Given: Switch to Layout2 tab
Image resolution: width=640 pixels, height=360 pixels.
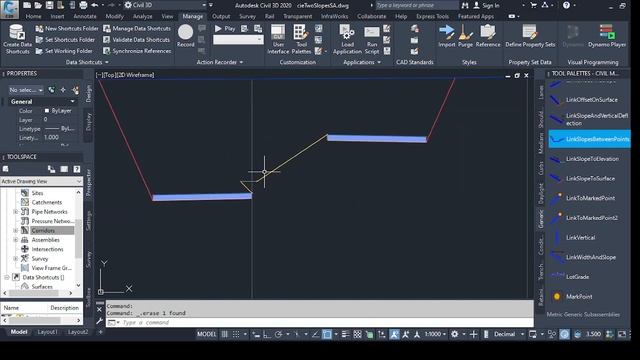Looking at the screenshot, I should click(78, 332).
